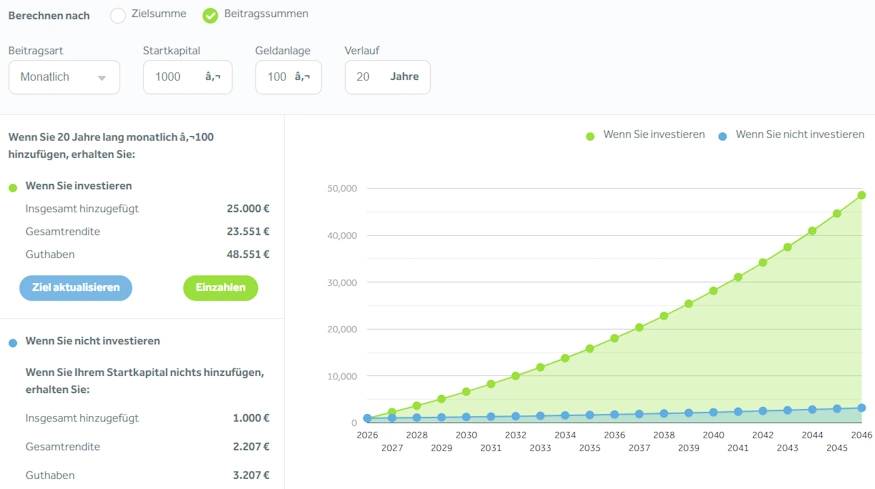Click the Geldanlage amount field

(x=277, y=77)
